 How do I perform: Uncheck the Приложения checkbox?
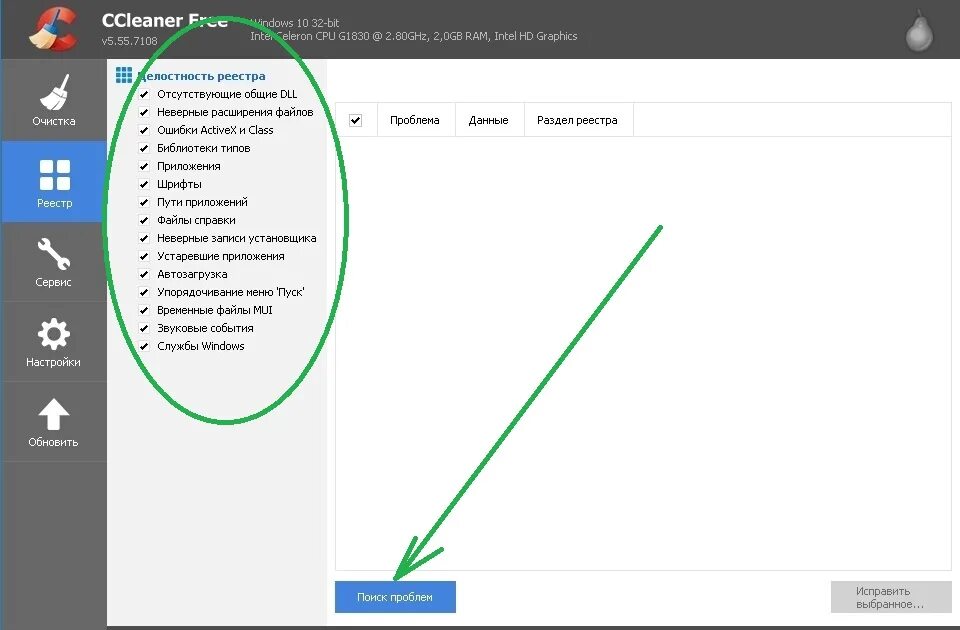click(x=144, y=167)
